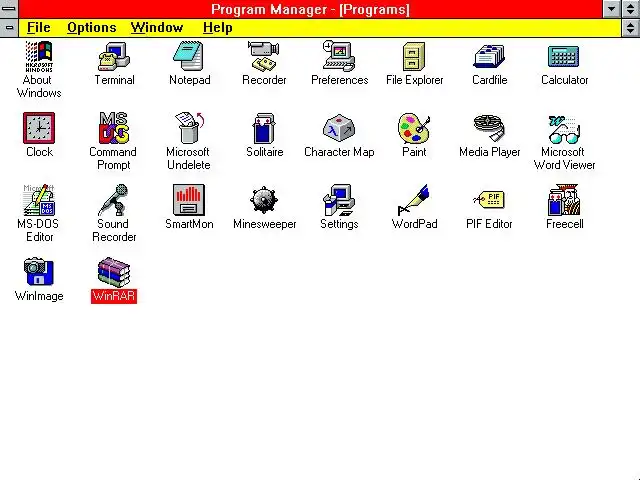Select the Clock icon
This screenshot has width=640, height=480.
coord(39,128)
